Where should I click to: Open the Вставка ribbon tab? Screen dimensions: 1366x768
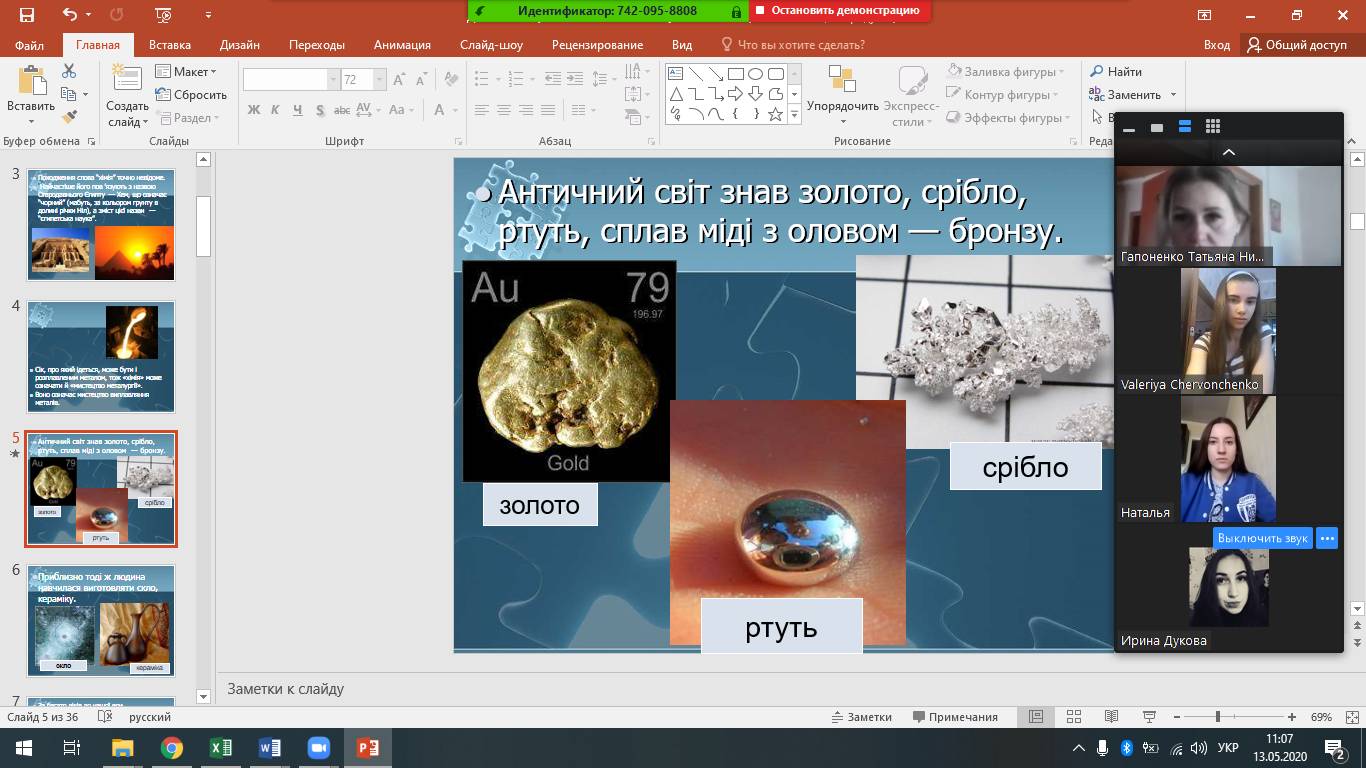[x=170, y=45]
